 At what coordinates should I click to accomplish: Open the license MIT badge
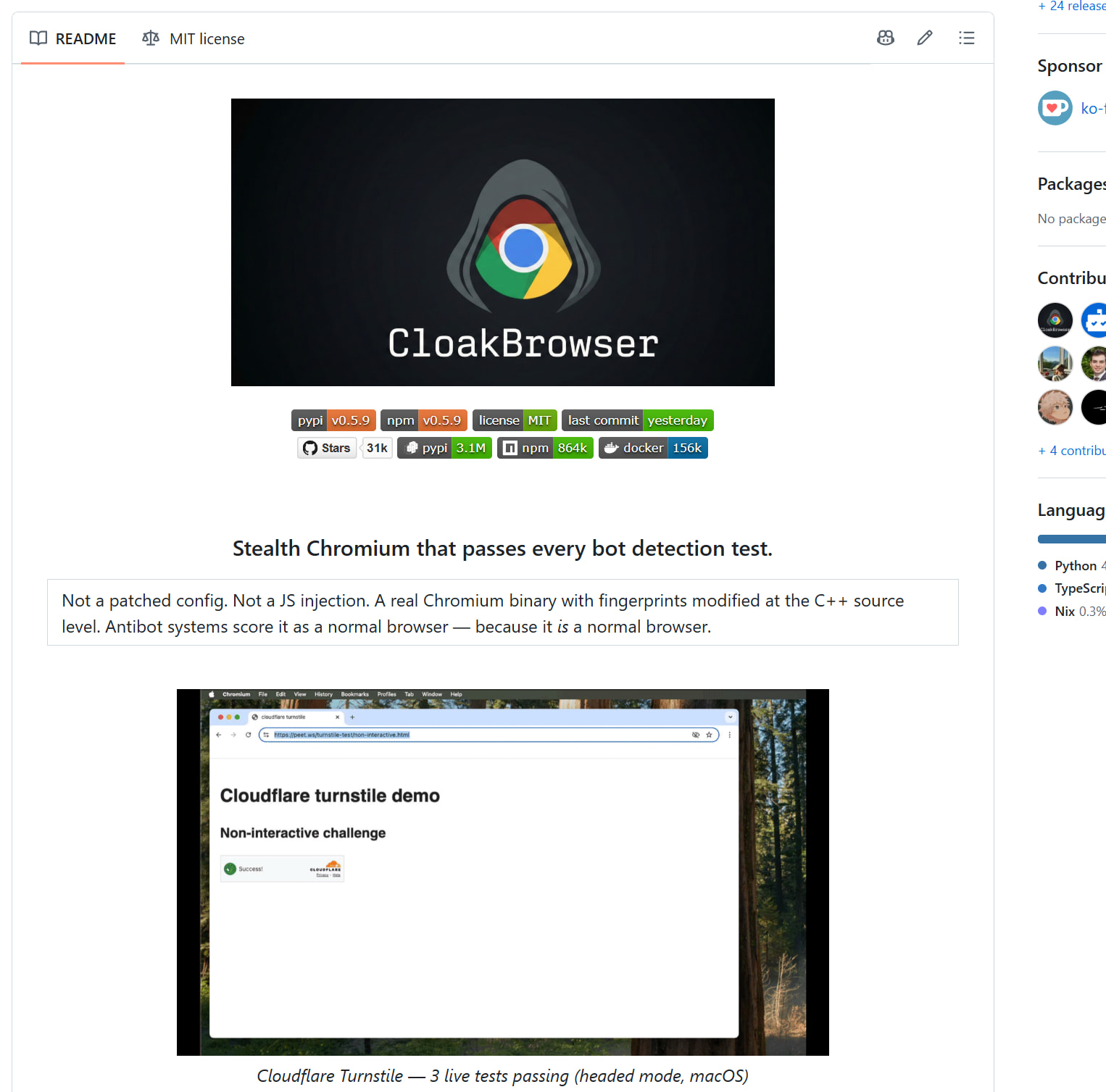click(x=515, y=420)
